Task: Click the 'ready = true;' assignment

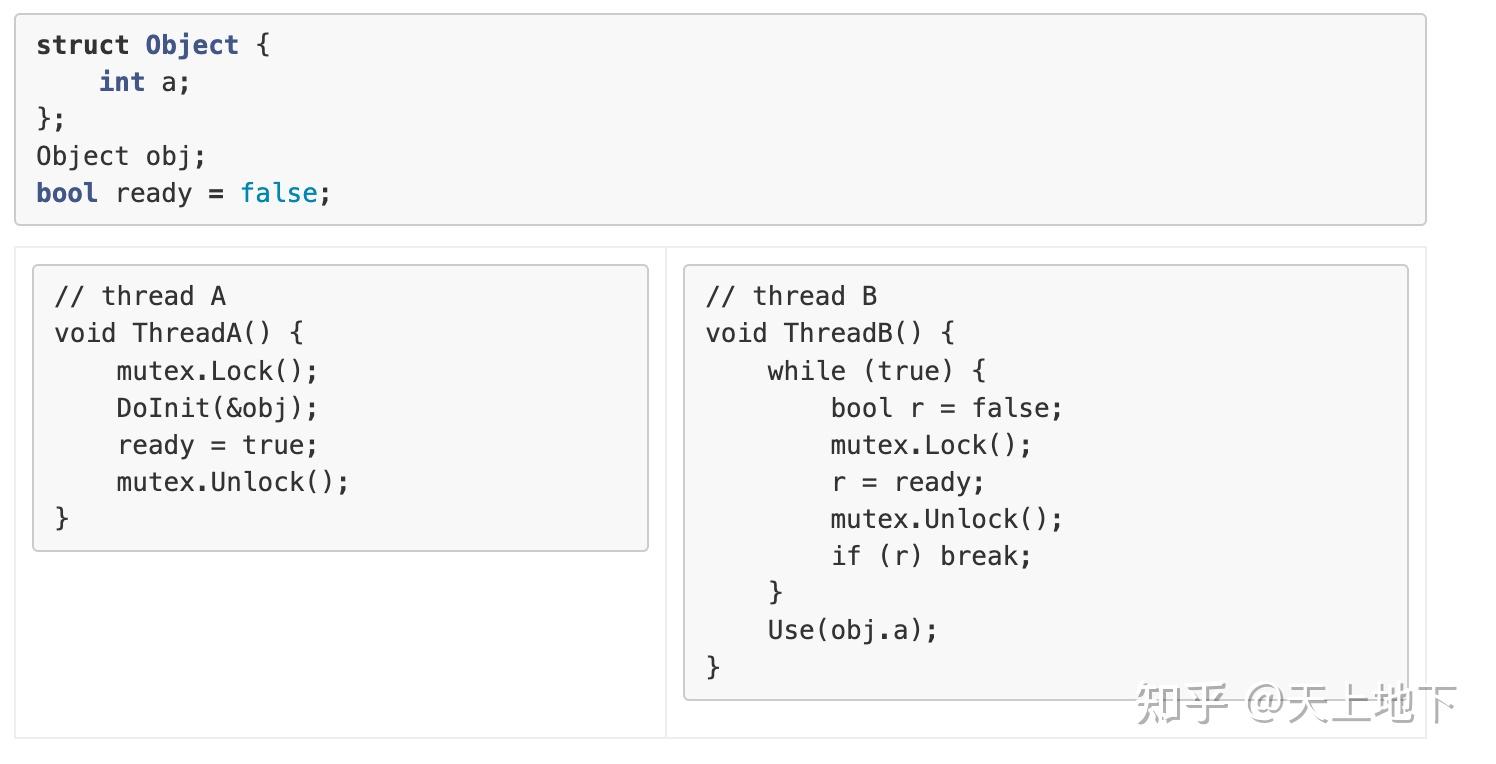Action: (x=216, y=445)
